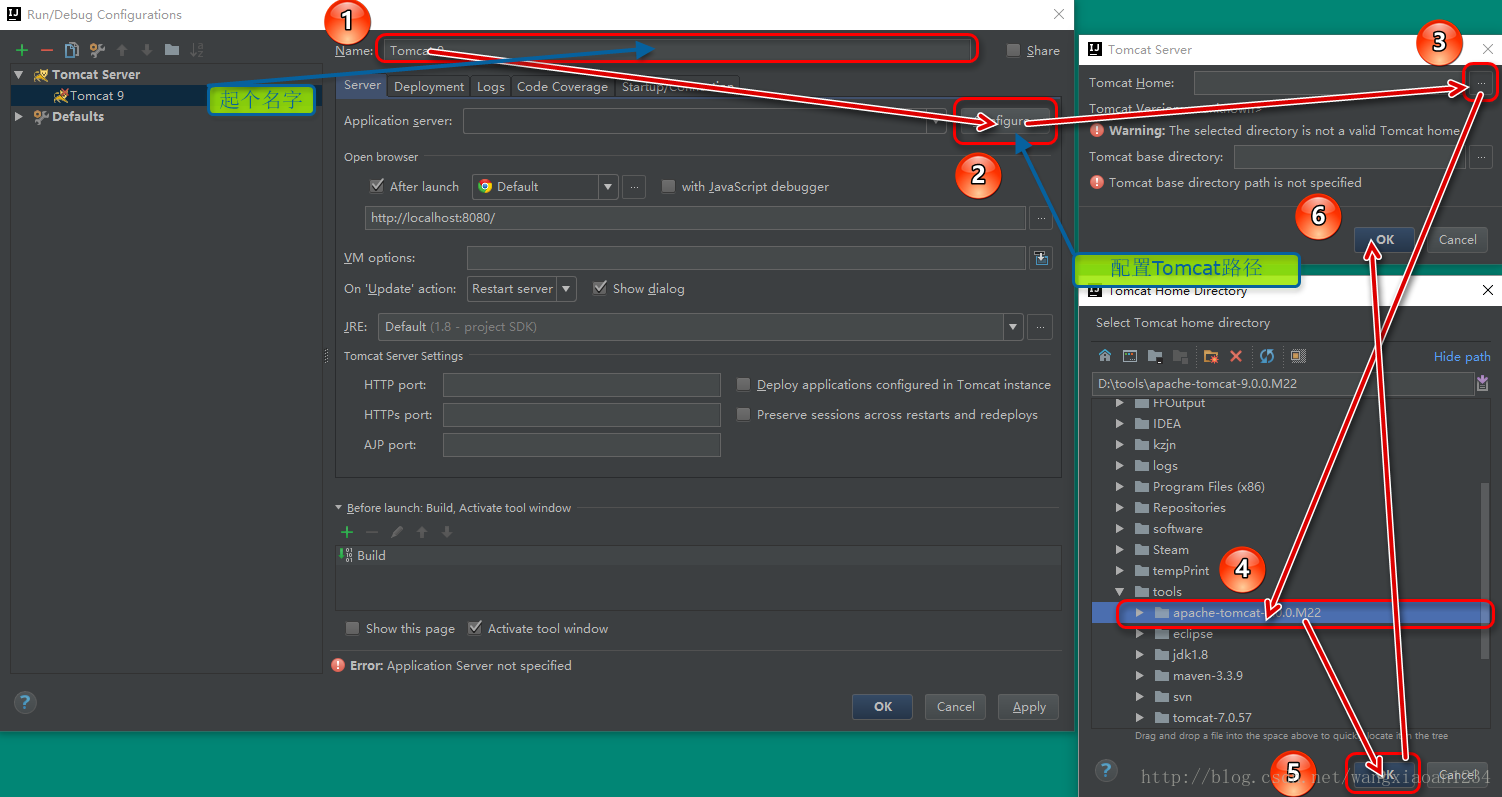Click Apply button
Screen dimensions: 1502x797
coord(1029,706)
